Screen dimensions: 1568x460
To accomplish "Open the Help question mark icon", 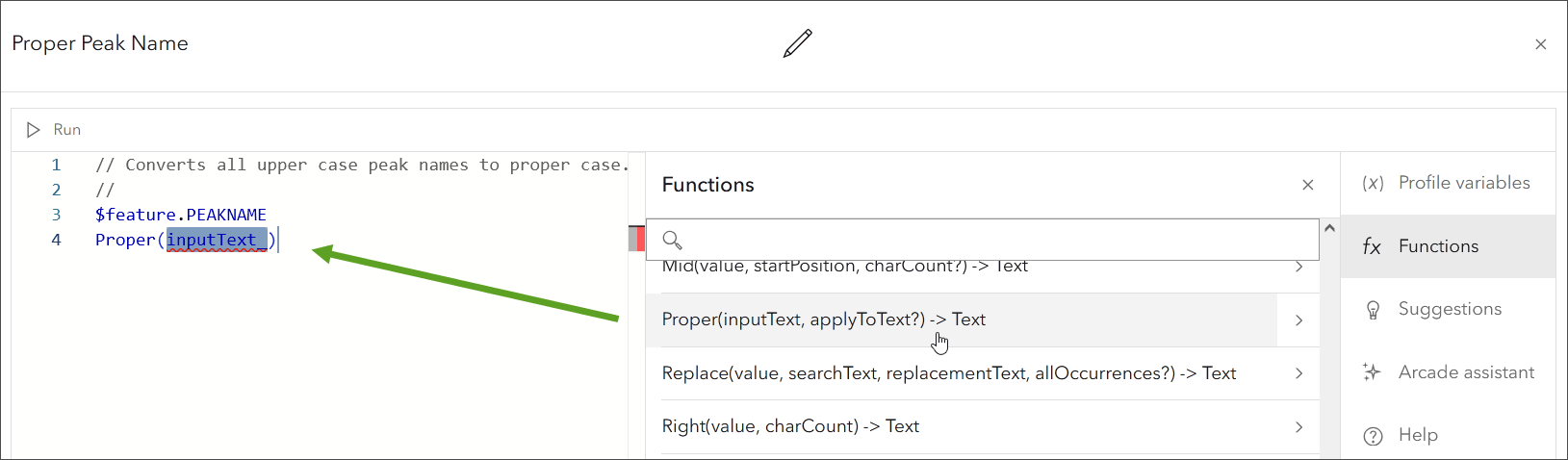I will (1373, 436).
